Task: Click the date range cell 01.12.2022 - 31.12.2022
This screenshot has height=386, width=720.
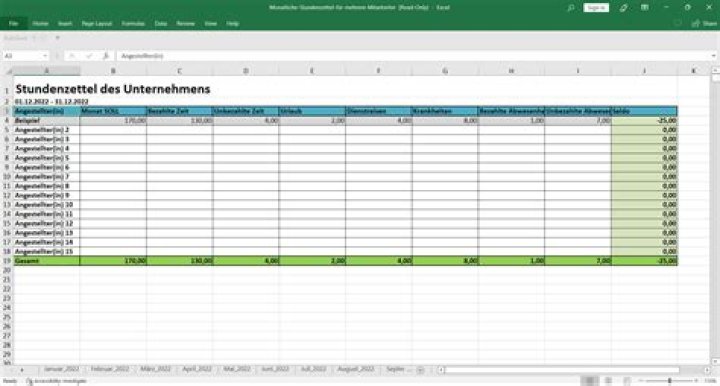Action: pyautogui.click(x=51, y=101)
